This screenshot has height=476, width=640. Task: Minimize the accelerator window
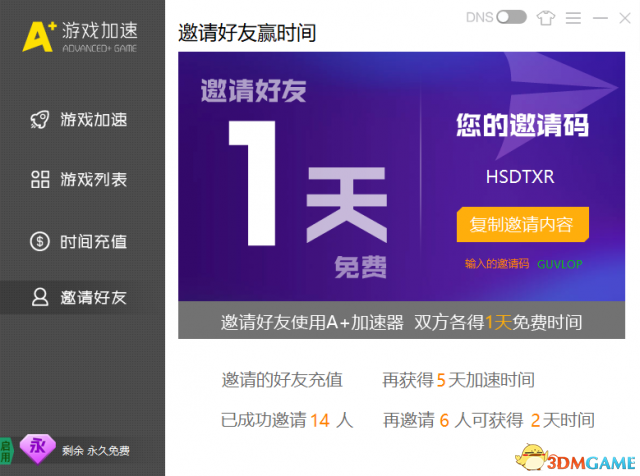click(x=599, y=18)
